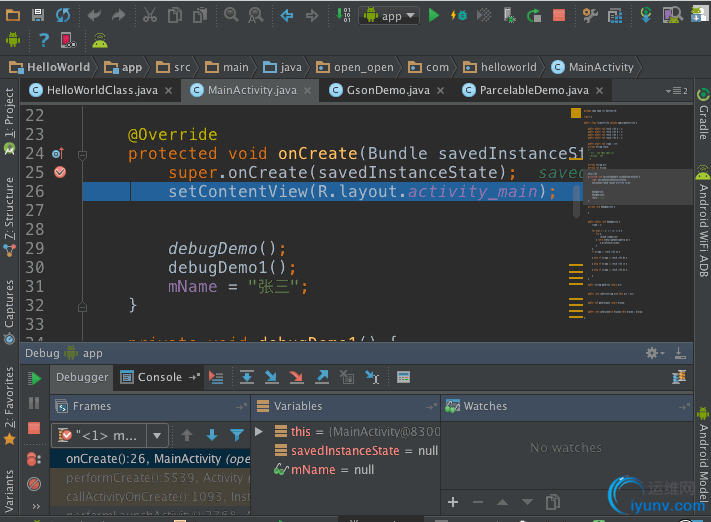Click the next frame down arrow

[x=212, y=435]
